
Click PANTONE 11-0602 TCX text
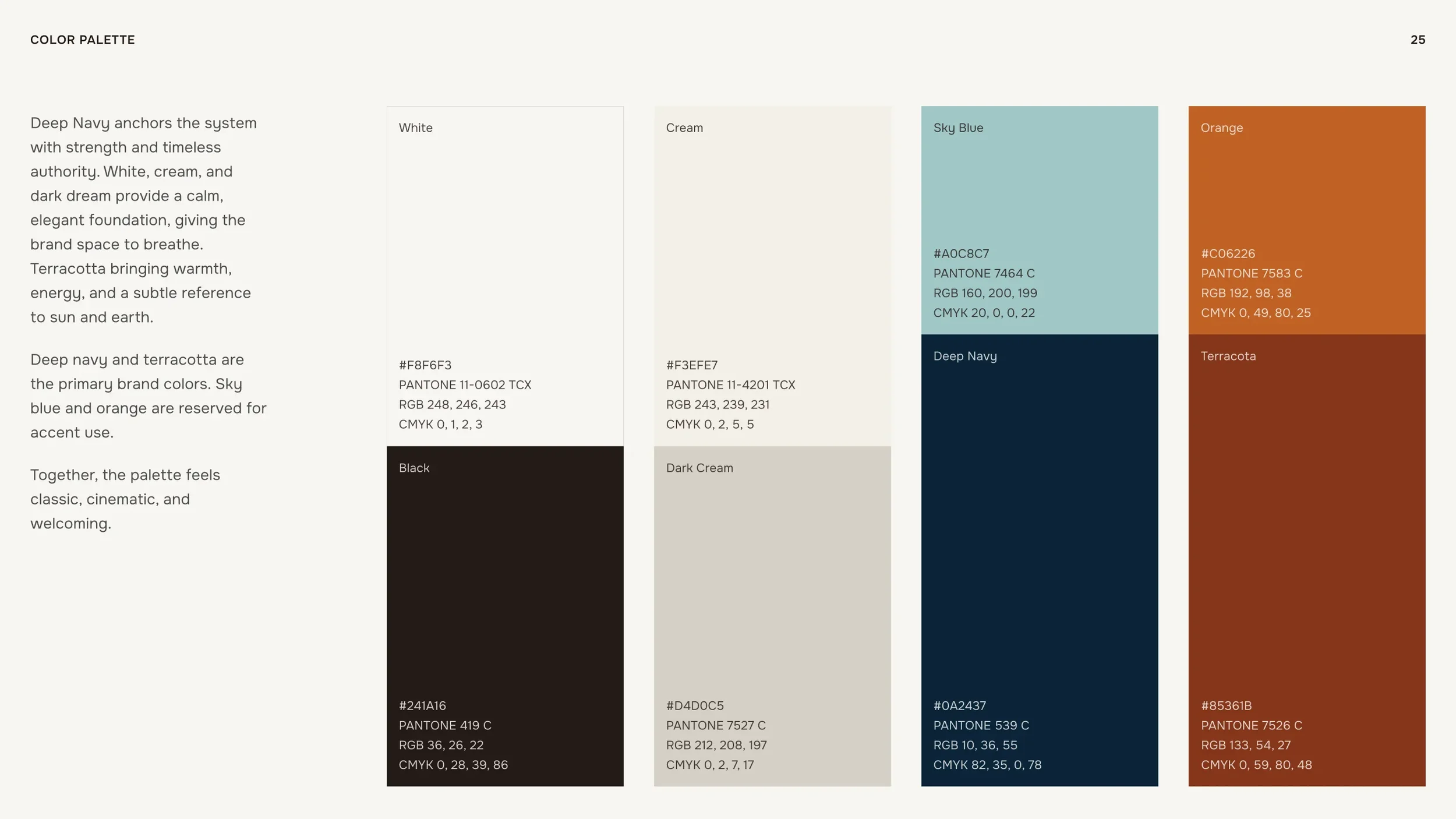pyautogui.click(x=465, y=385)
